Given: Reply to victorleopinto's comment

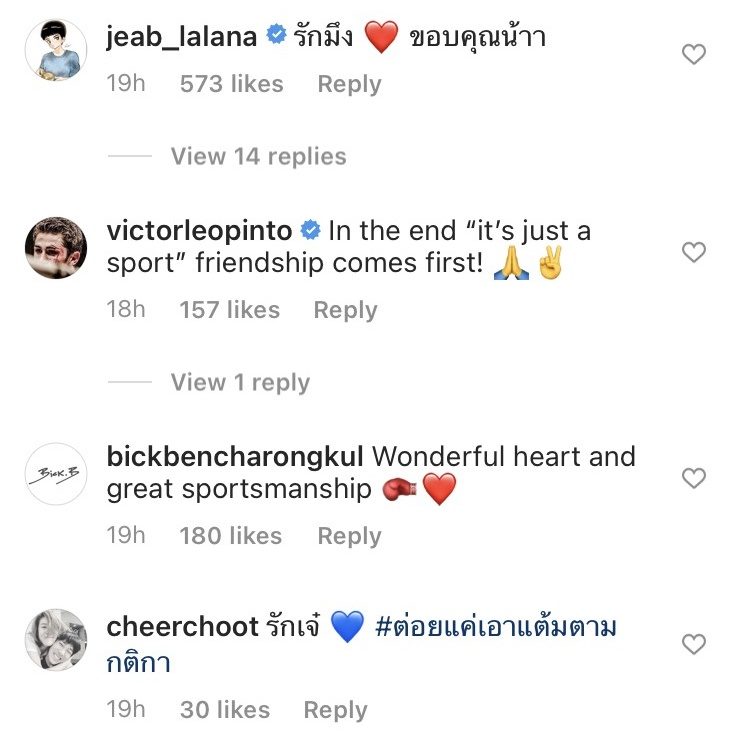Looking at the screenshot, I should (x=345, y=310).
